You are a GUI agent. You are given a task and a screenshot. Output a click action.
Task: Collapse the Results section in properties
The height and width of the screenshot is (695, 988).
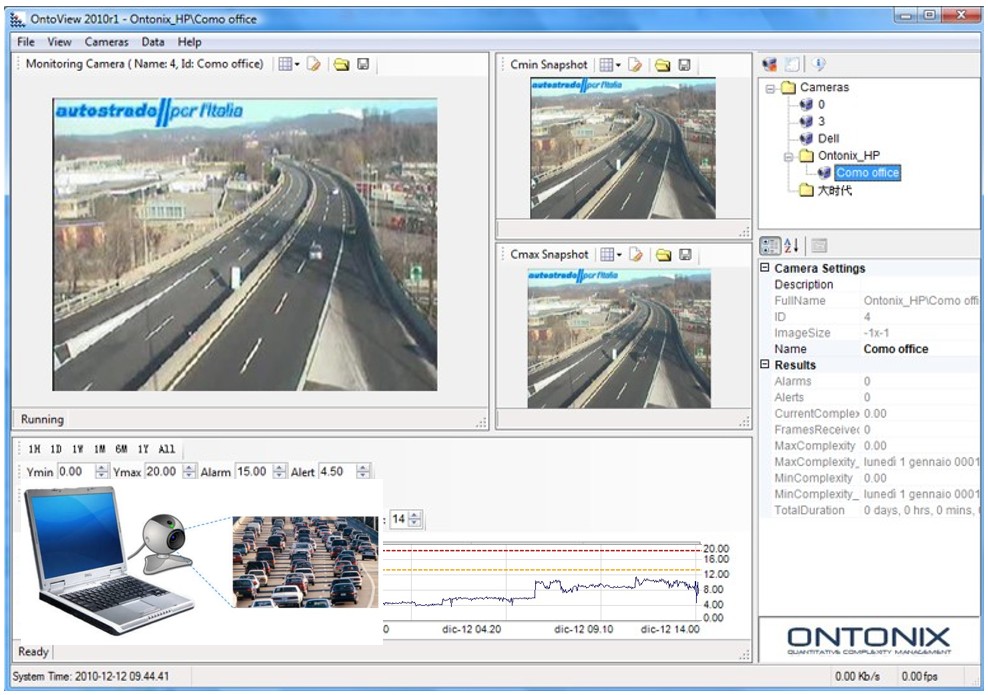766,365
